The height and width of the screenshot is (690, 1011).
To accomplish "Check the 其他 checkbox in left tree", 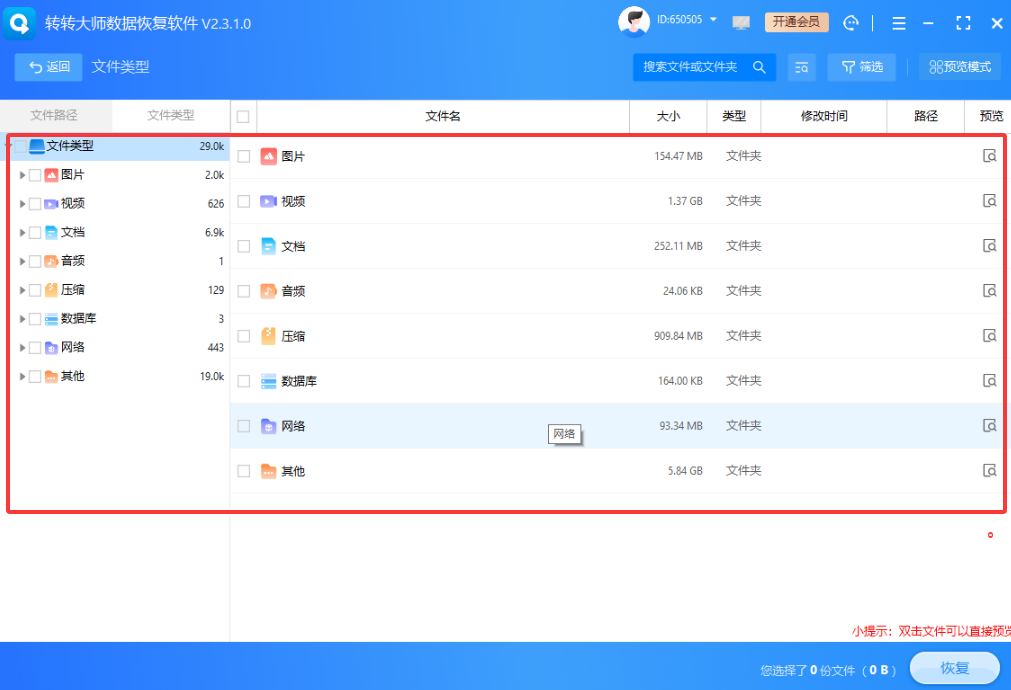I will coord(35,377).
